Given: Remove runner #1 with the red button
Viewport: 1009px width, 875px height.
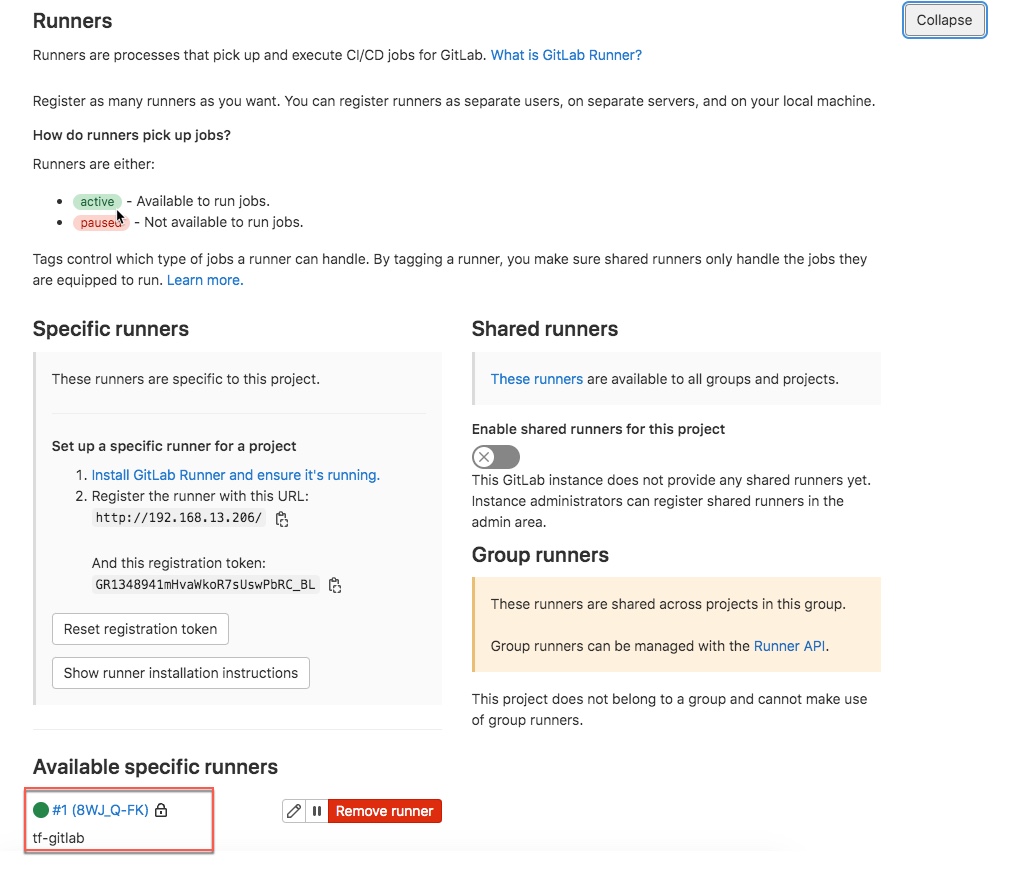Looking at the screenshot, I should click(385, 811).
